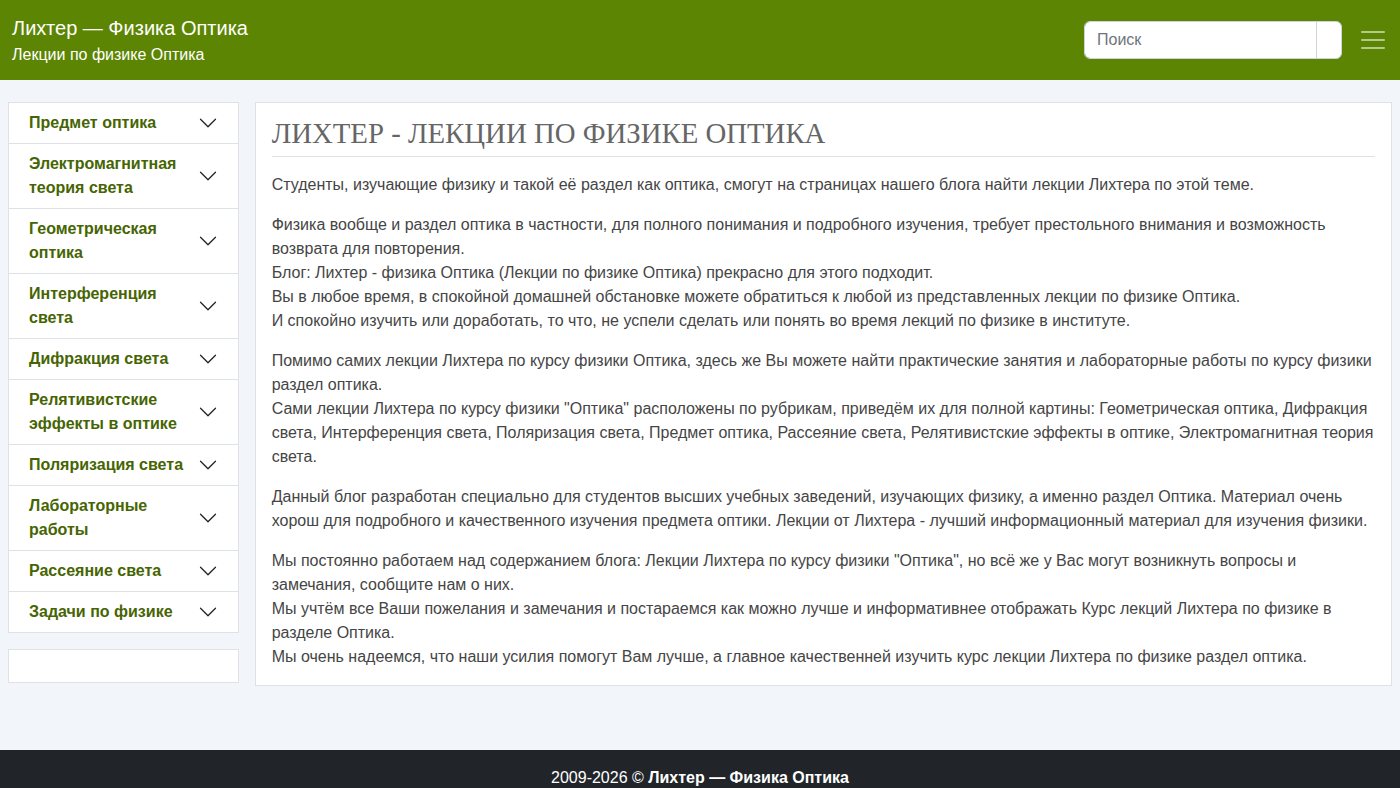The image size is (1400, 788).
Task: Open the Рассеяние света sidebar section
Action: 123,571
